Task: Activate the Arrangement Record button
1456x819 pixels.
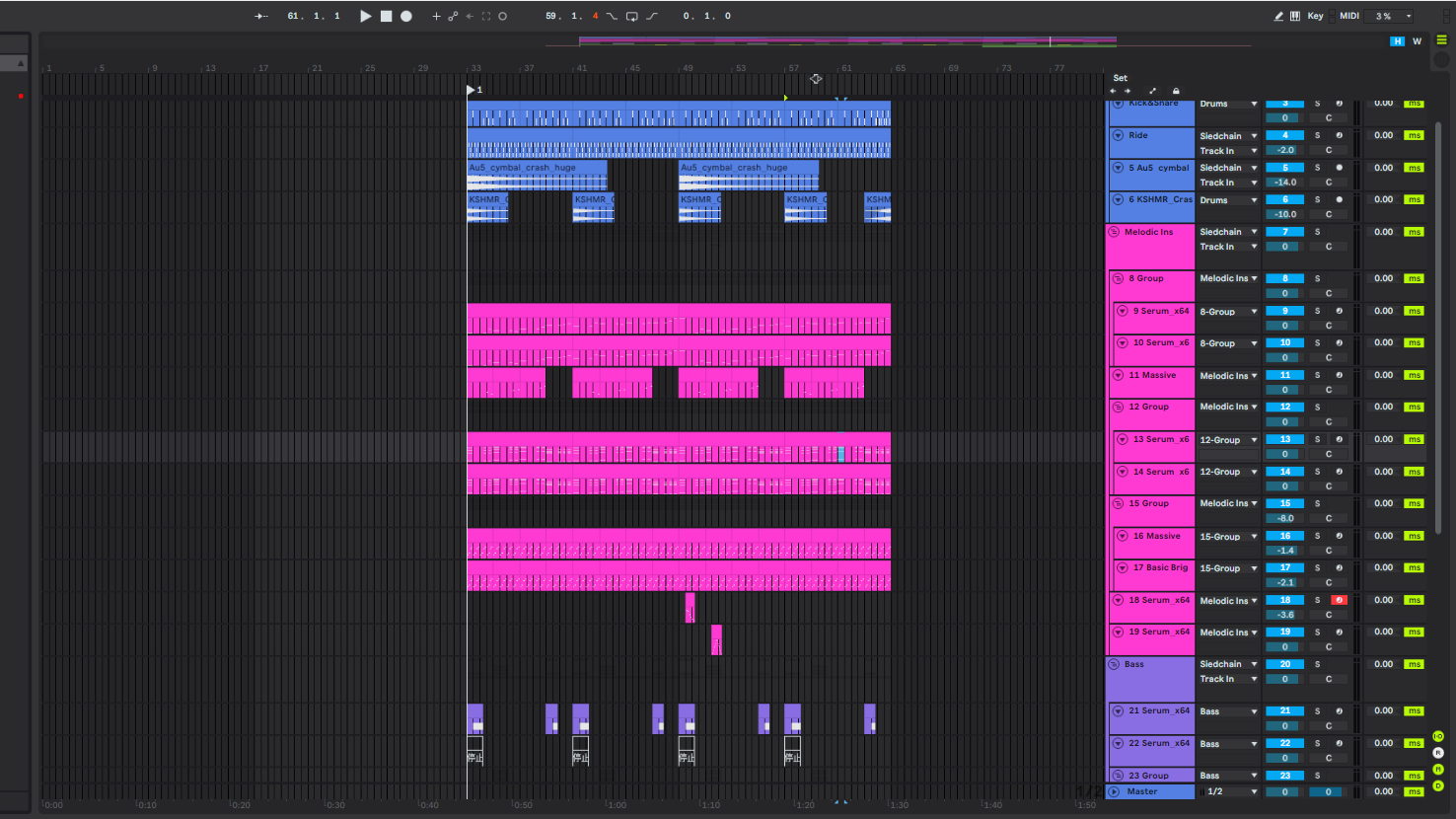Action: 405,16
